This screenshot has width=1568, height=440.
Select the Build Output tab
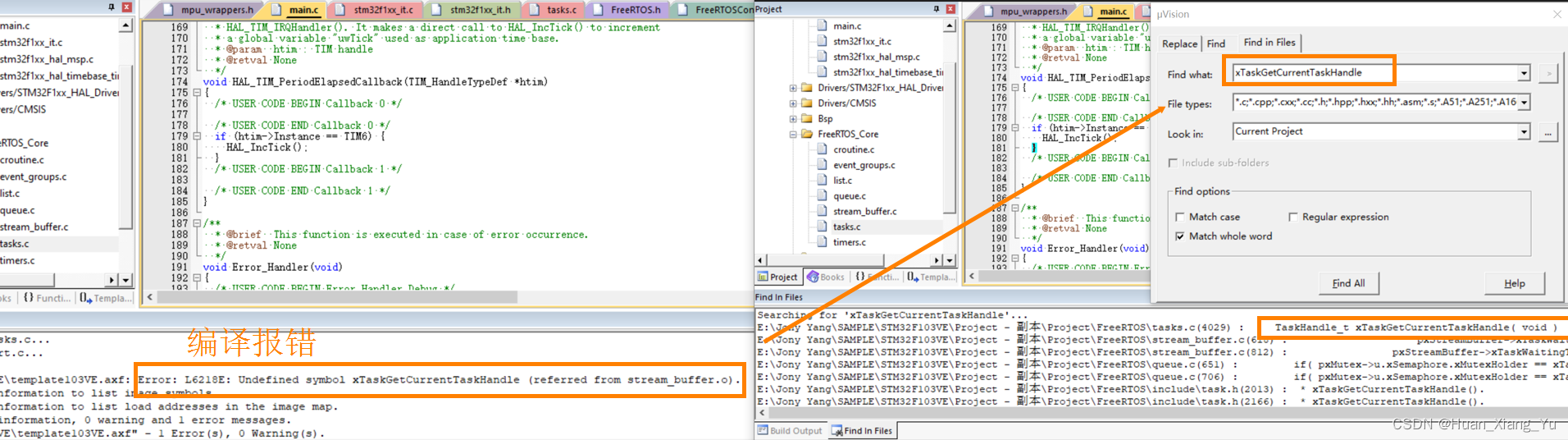pos(790,430)
